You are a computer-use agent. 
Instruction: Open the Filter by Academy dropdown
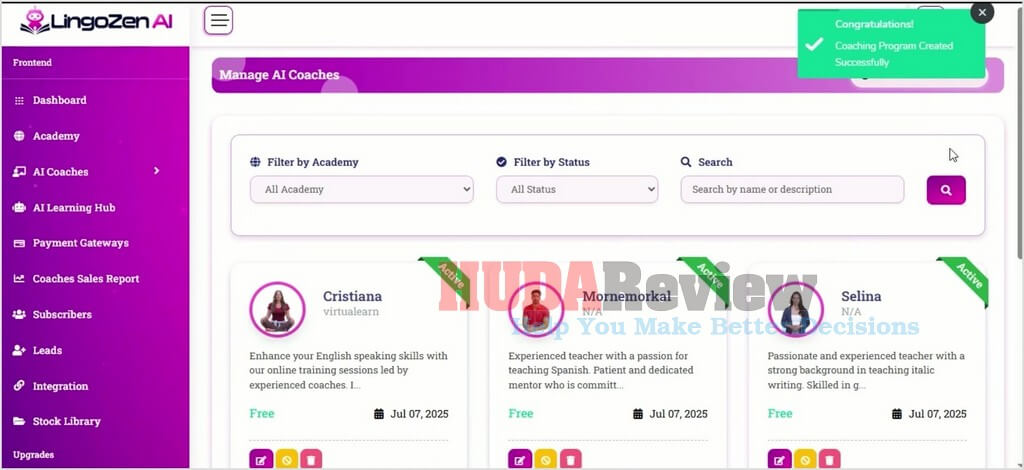point(362,189)
